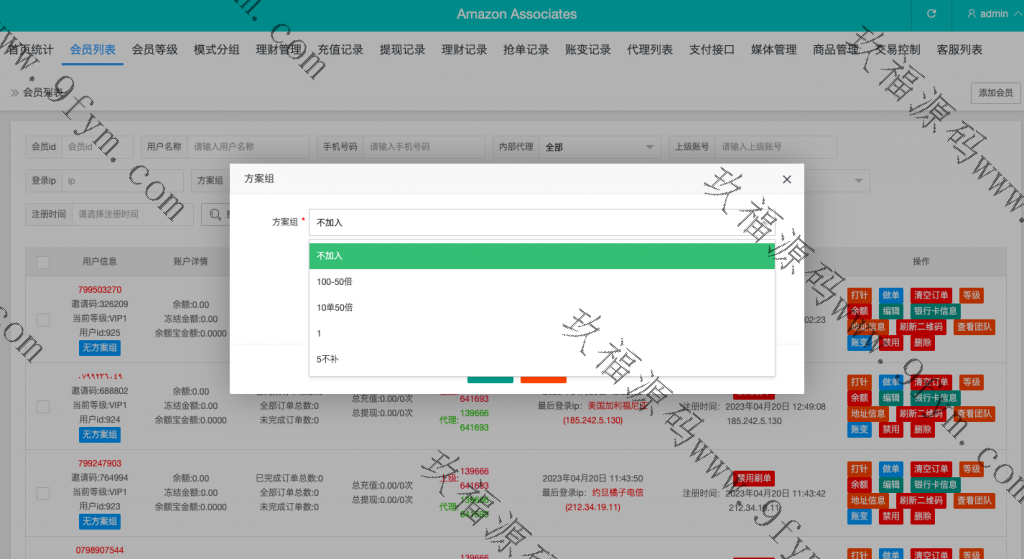The height and width of the screenshot is (559, 1024).
Task: Click the 添加会员 button
Action: click(x=995, y=93)
